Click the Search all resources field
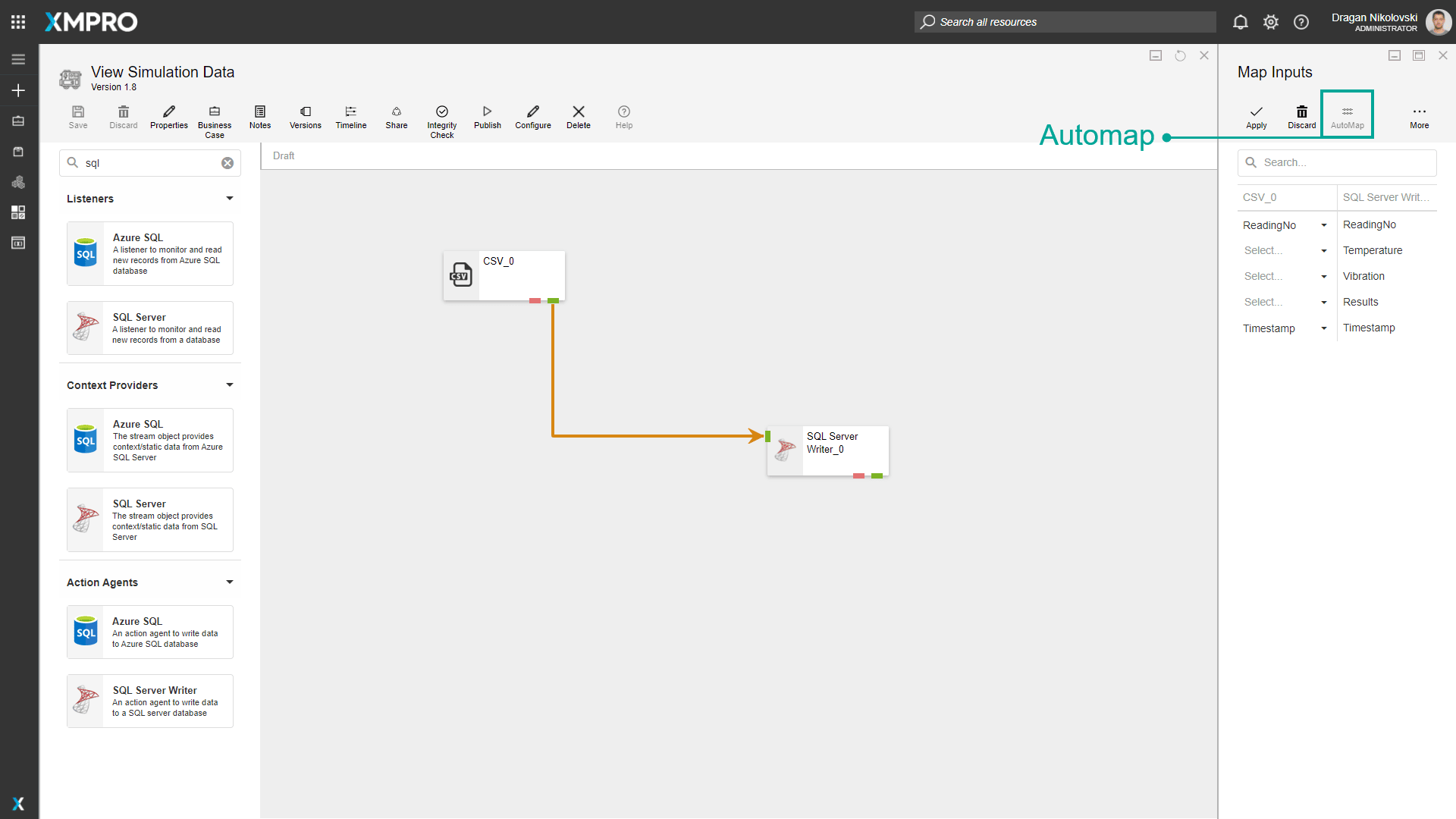 pos(1065,22)
